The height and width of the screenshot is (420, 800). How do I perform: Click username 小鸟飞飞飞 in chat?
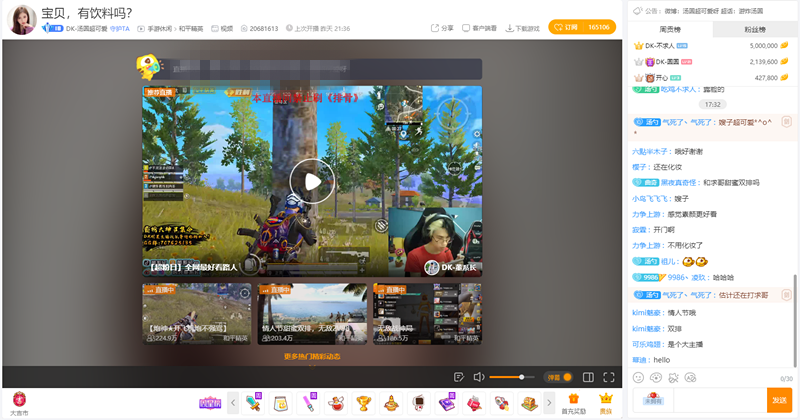[x=649, y=199]
